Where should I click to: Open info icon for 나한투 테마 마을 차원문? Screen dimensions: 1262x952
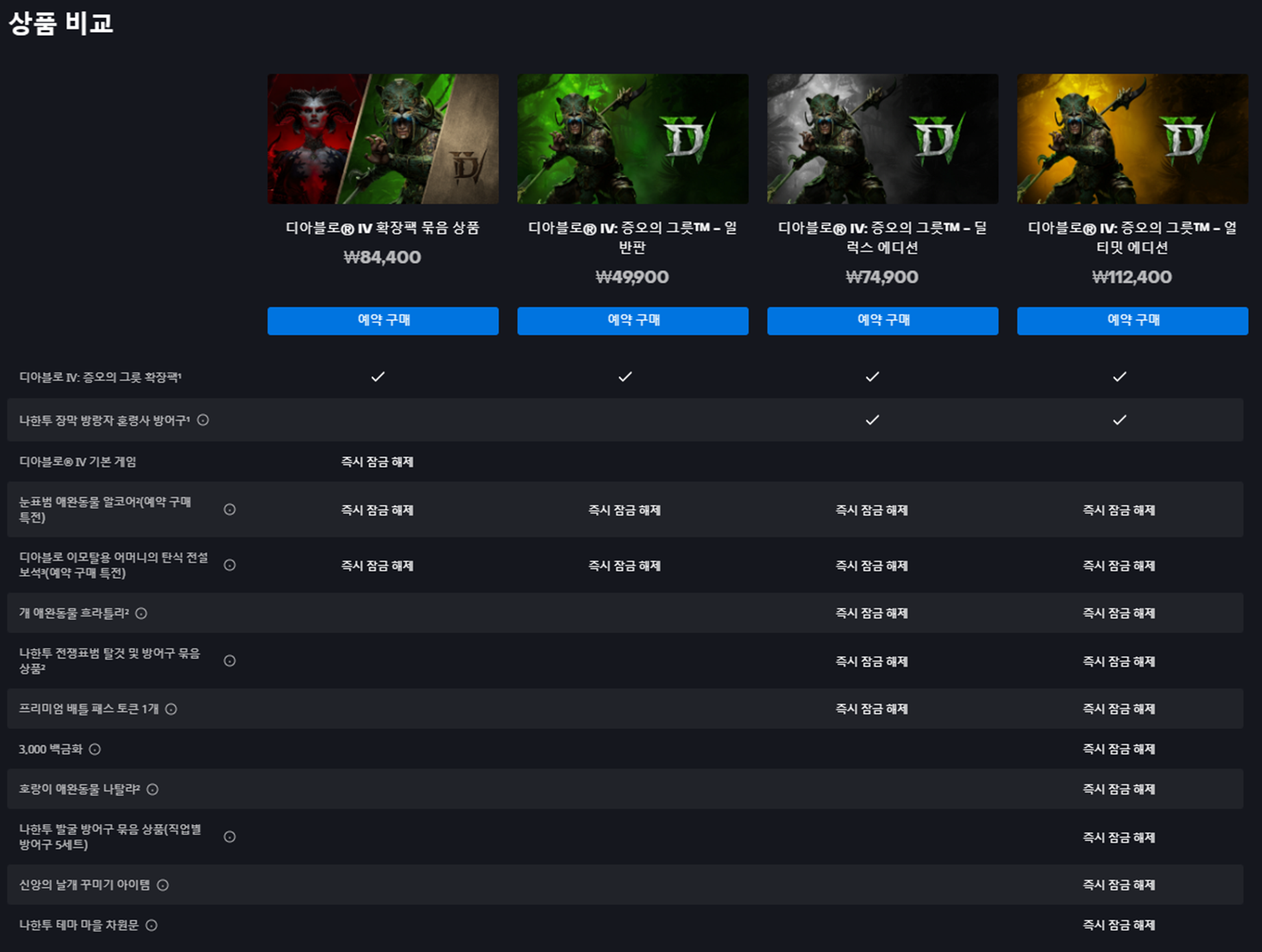pyautogui.click(x=151, y=925)
